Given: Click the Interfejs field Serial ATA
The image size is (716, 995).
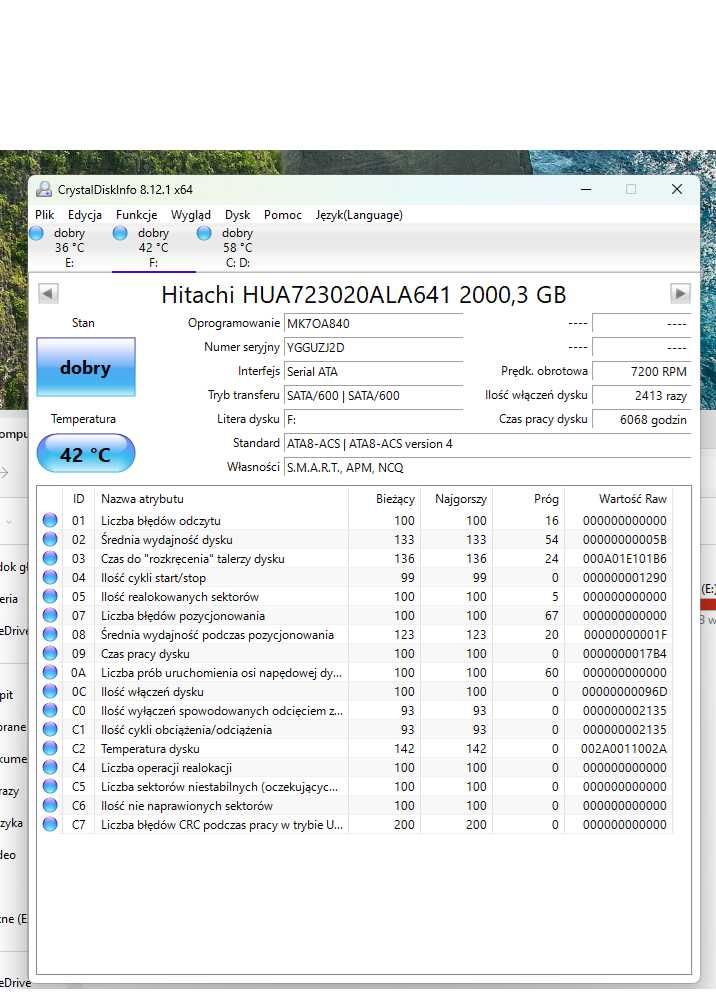Looking at the screenshot, I should coord(373,371).
